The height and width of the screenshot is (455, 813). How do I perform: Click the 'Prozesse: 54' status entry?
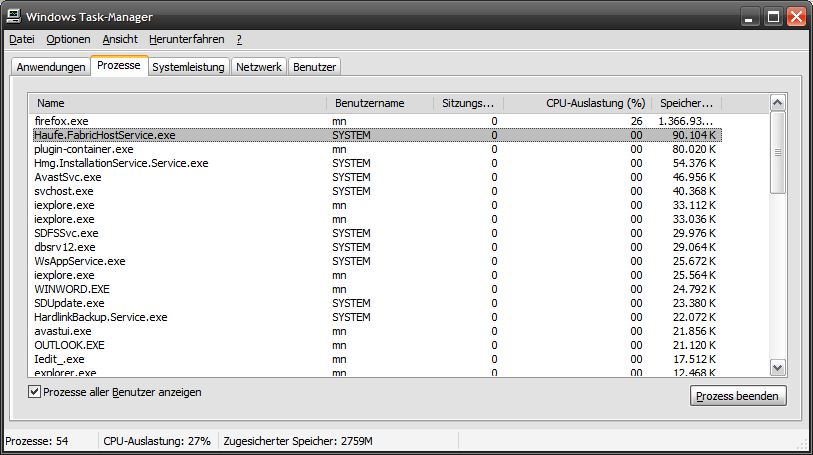click(37, 441)
